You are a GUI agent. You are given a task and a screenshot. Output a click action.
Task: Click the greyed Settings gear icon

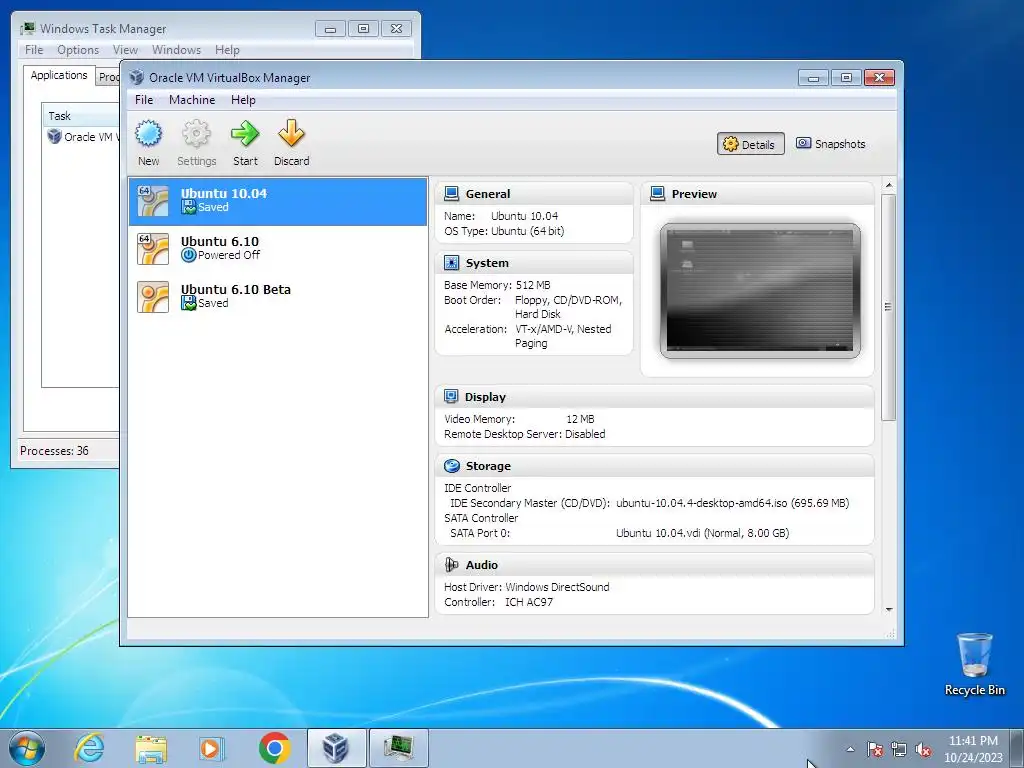click(196, 133)
